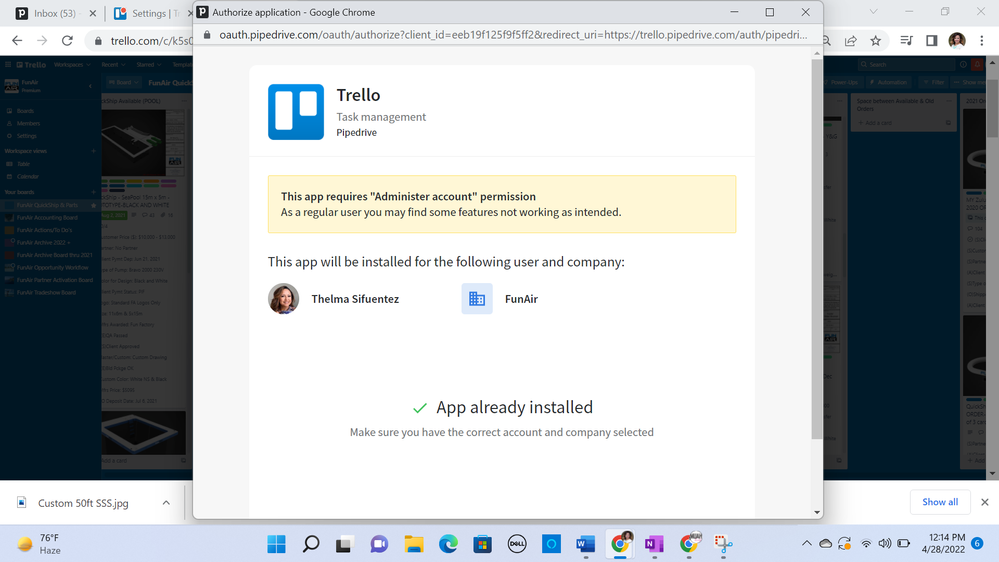
Task: Launch File Explorer from the taskbar
Action: (414, 544)
